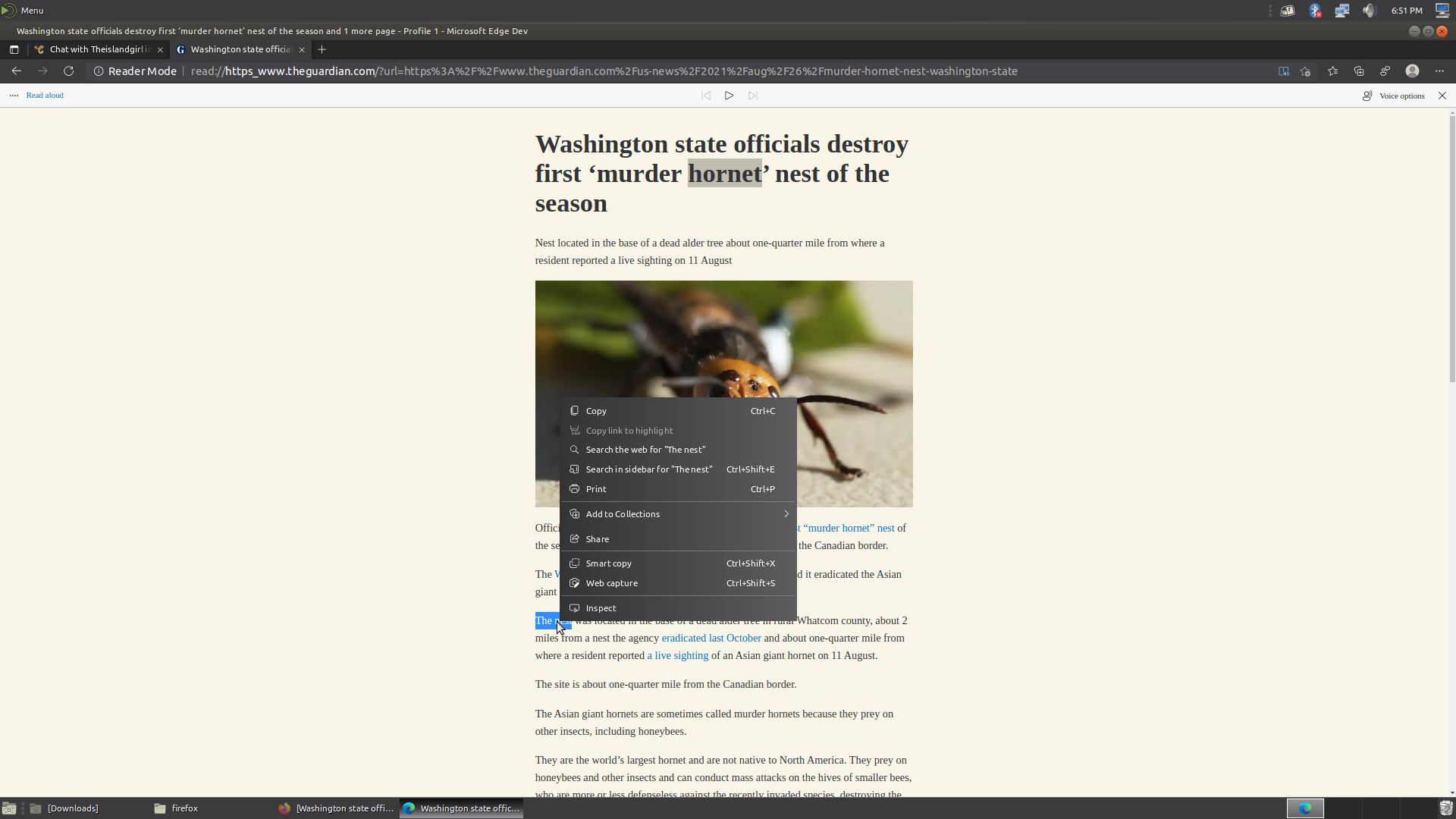Viewport: 1456px width, 819px height.
Task: Open the profile avatar menu
Action: click(1412, 71)
